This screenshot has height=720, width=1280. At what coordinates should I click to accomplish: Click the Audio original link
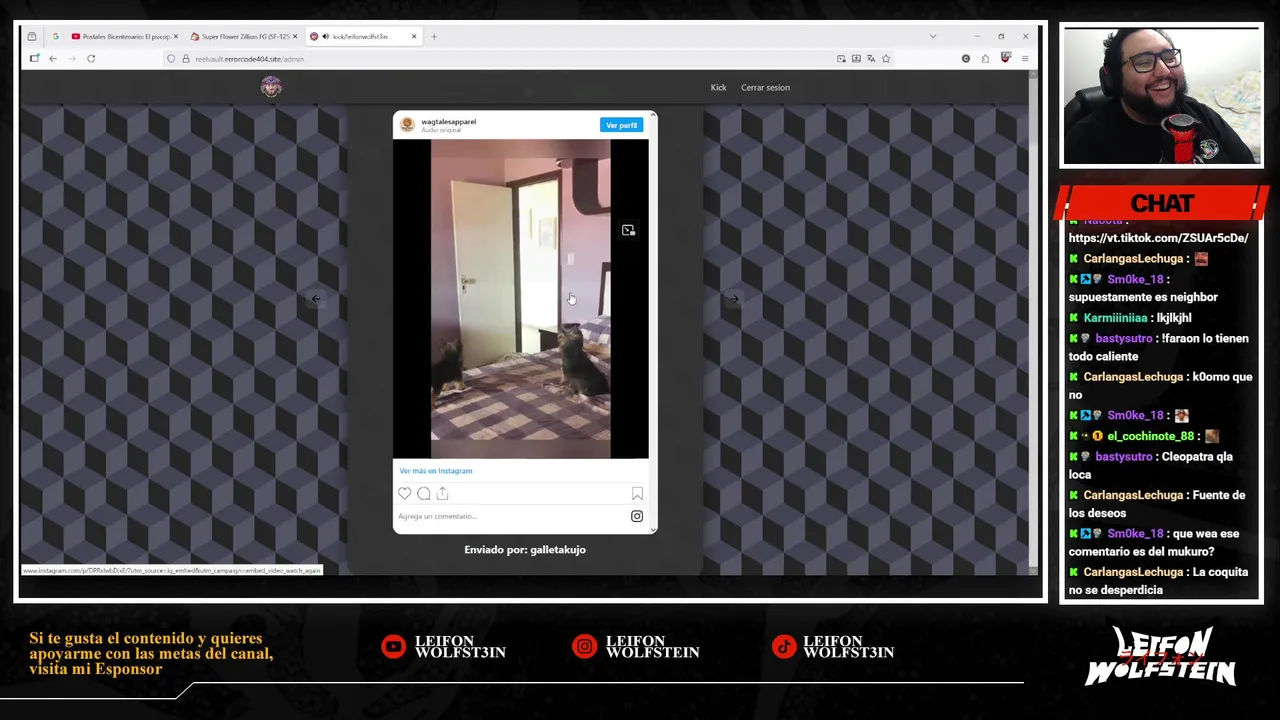(441, 130)
